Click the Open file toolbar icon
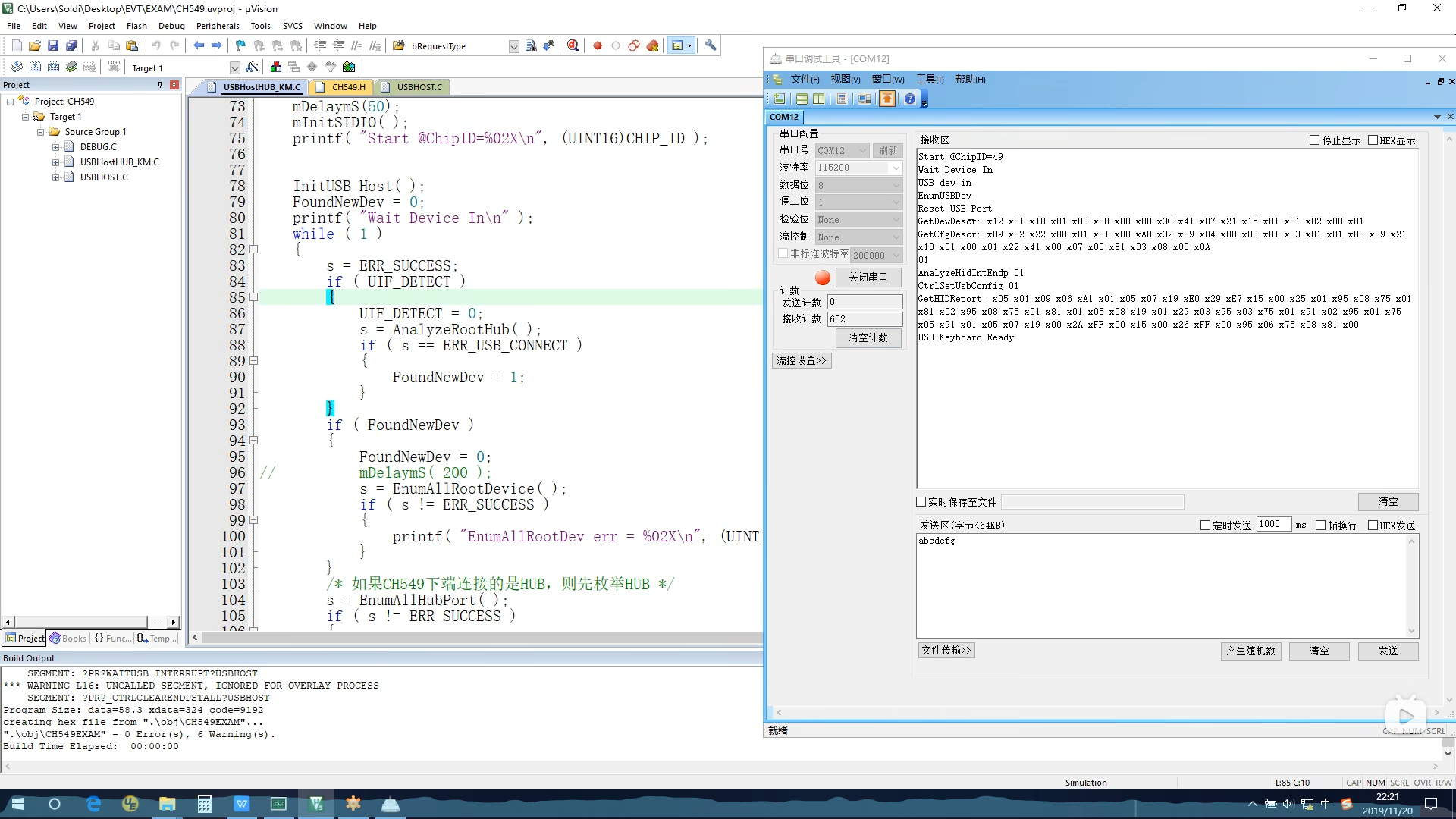 click(x=35, y=46)
